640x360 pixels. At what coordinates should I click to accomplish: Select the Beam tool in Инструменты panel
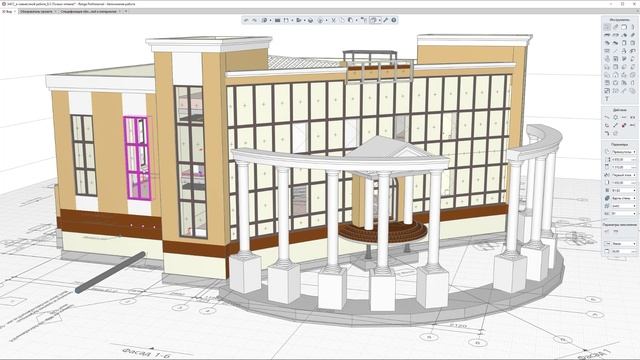pos(607,35)
